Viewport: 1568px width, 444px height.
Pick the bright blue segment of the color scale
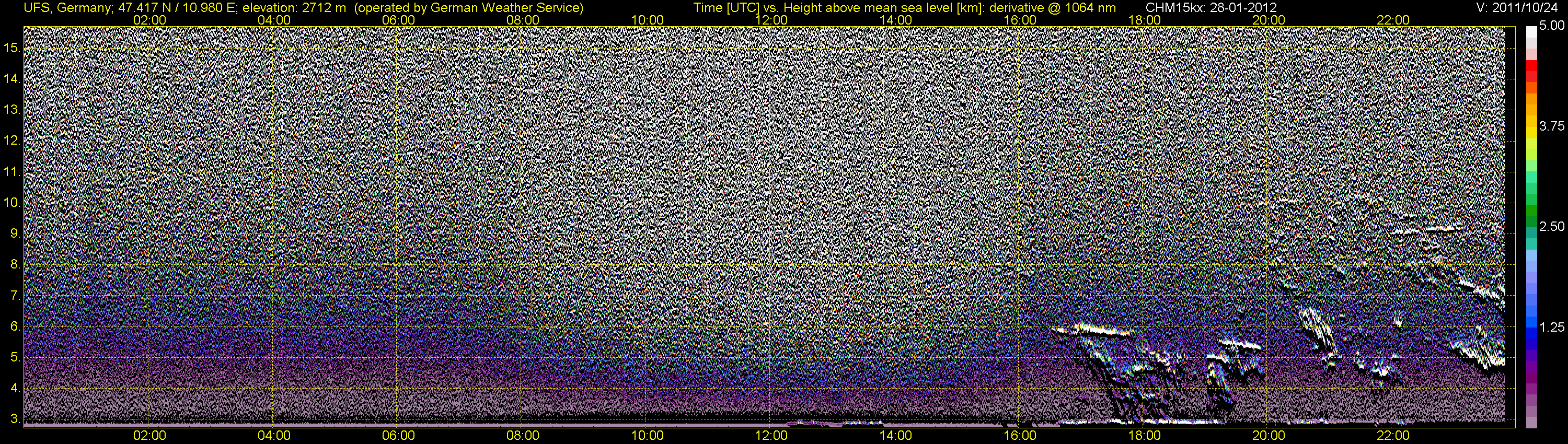tap(1531, 322)
